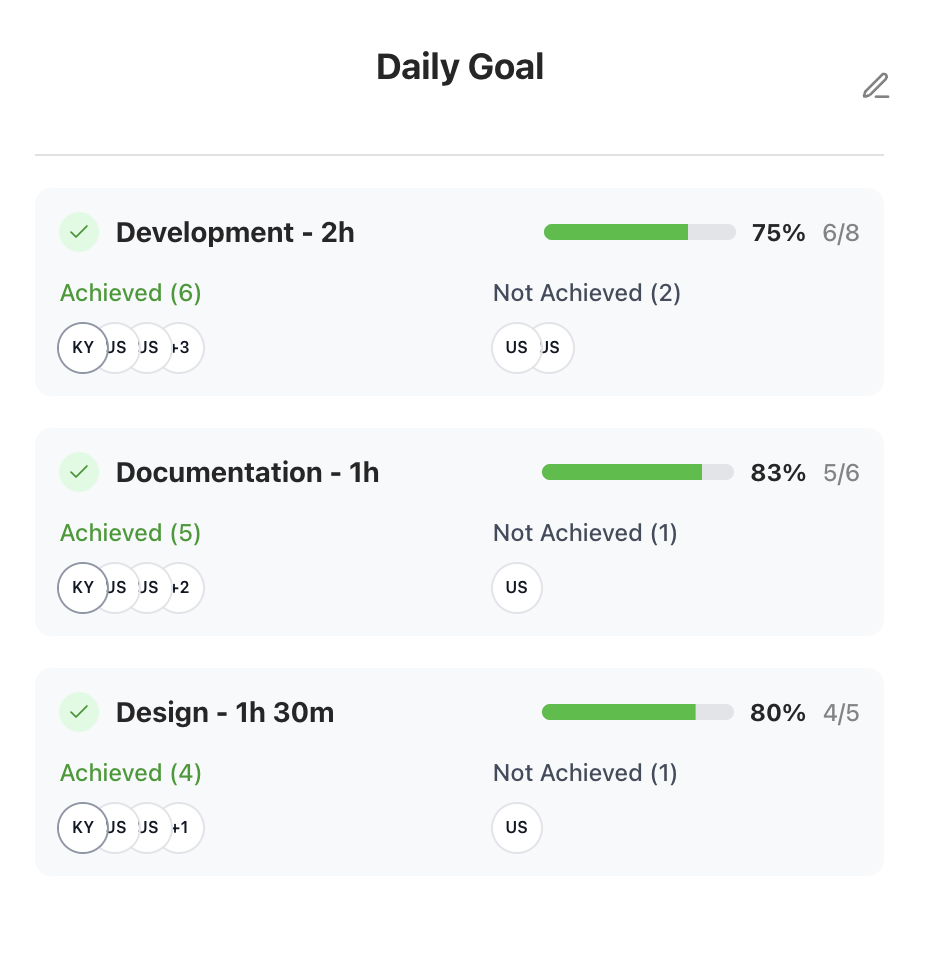
Task: Select the Achieved (6) label
Action: [130, 293]
